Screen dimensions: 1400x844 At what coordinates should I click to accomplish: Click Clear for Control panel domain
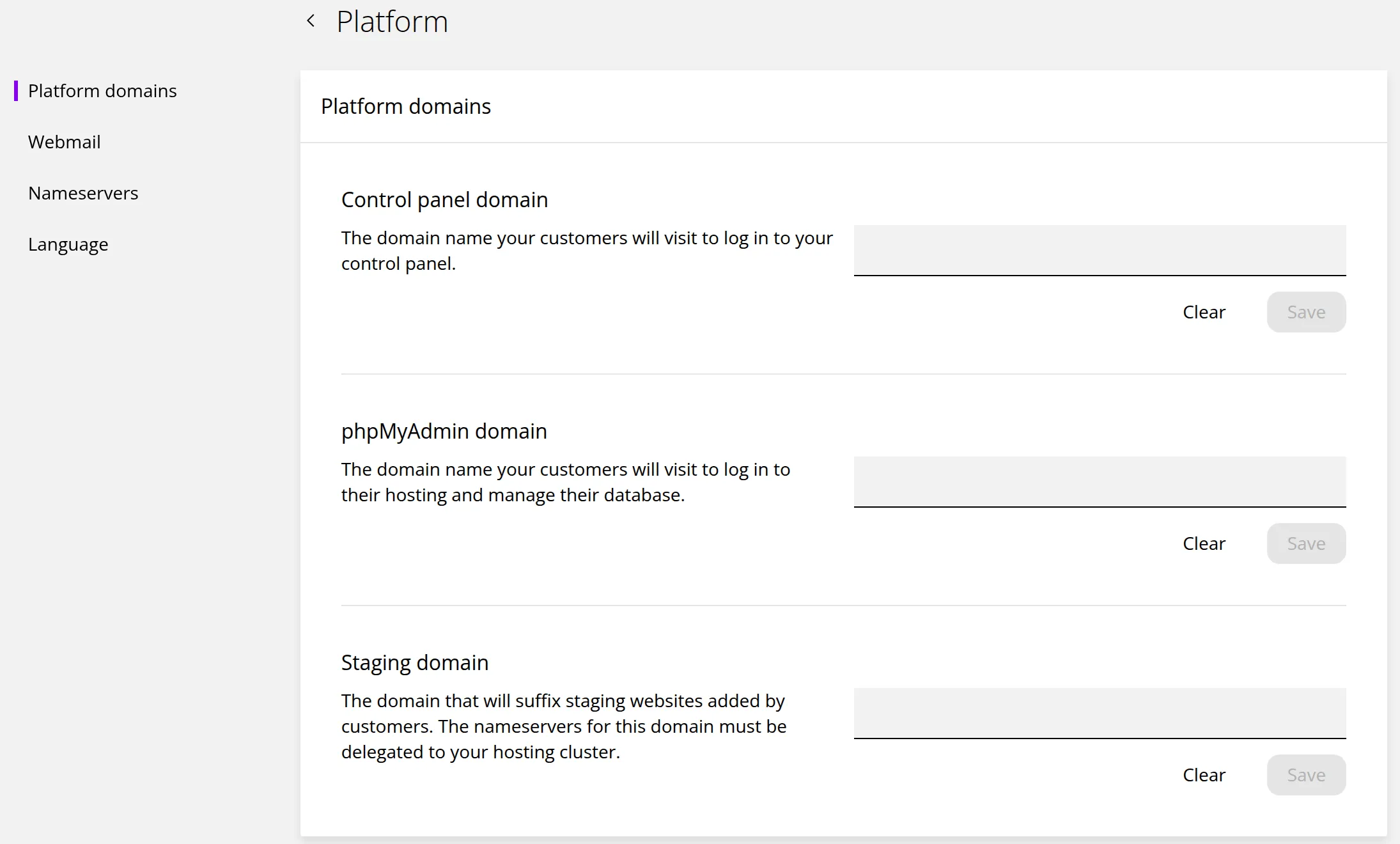(1204, 312)
